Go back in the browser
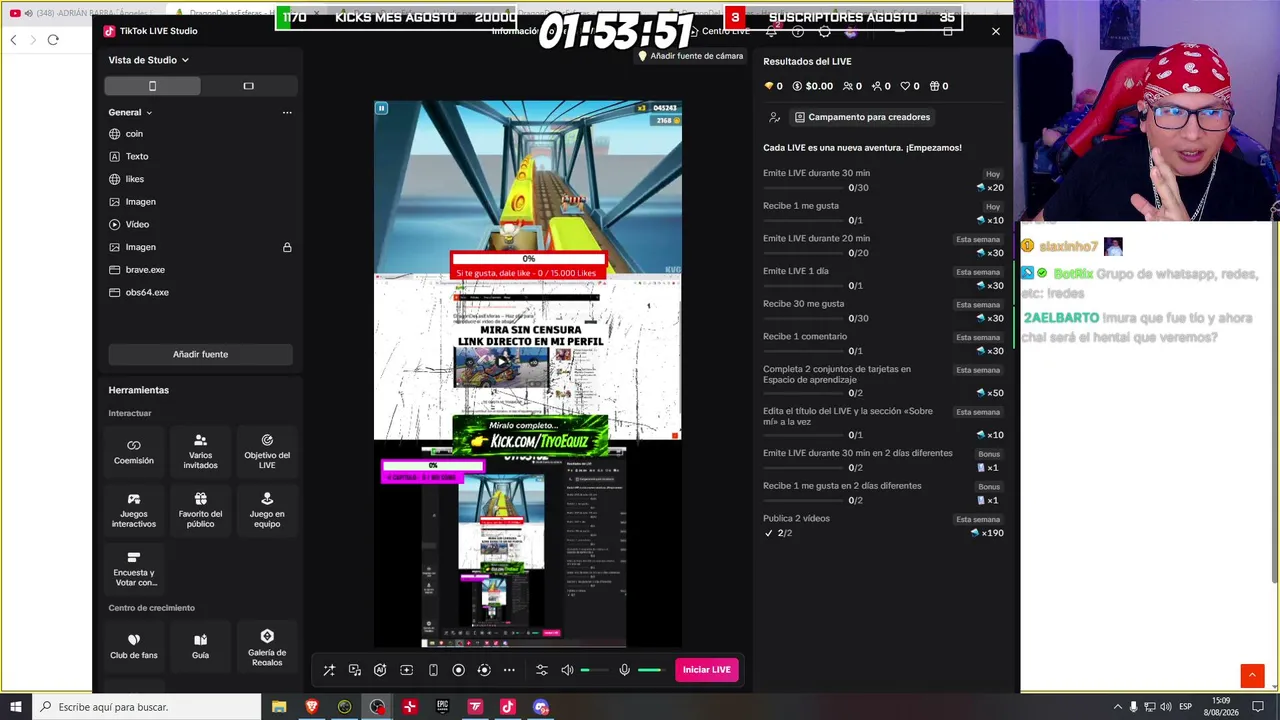 (13, 40)
